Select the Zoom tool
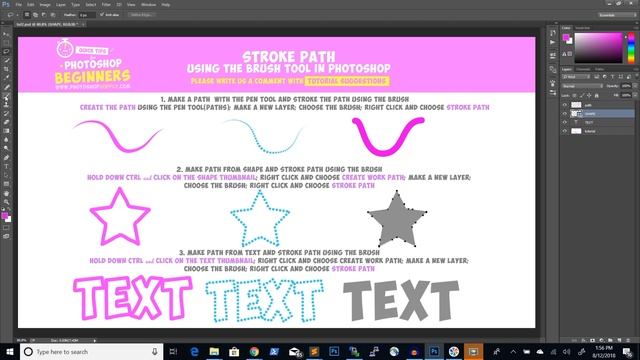Image resolution: width=640 pixels, height=360 pixels. point(6,202)
